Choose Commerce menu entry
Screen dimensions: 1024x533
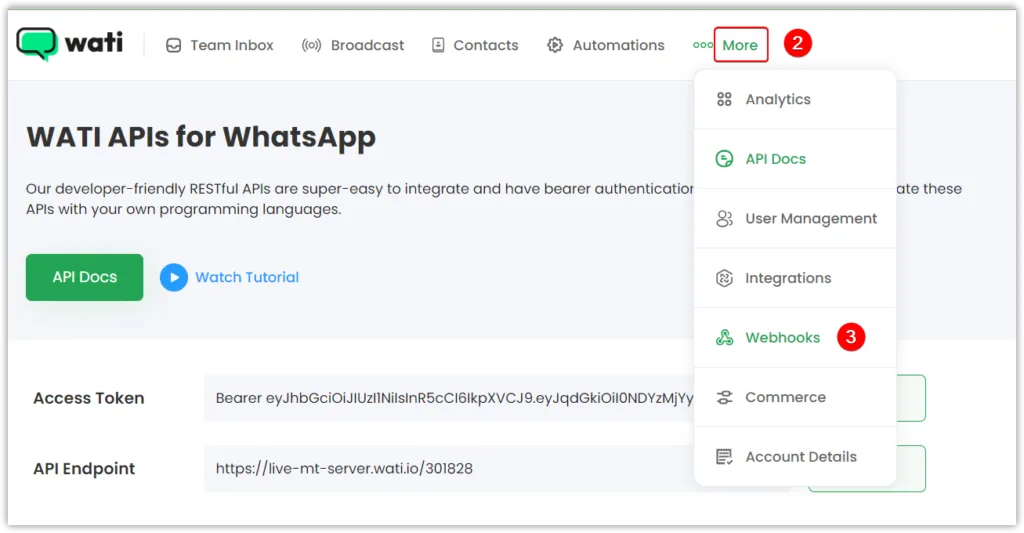coord(795,397)
